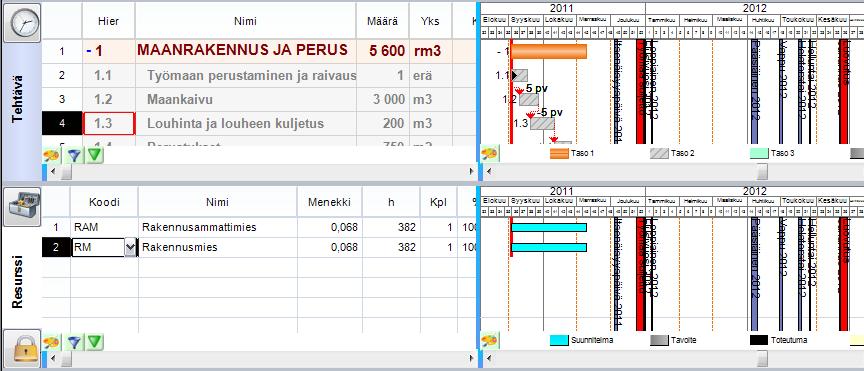Click the orange Taso 1 legend swatch
The width and height of the screenshot is (864, 371).
(x=559, y=153)
